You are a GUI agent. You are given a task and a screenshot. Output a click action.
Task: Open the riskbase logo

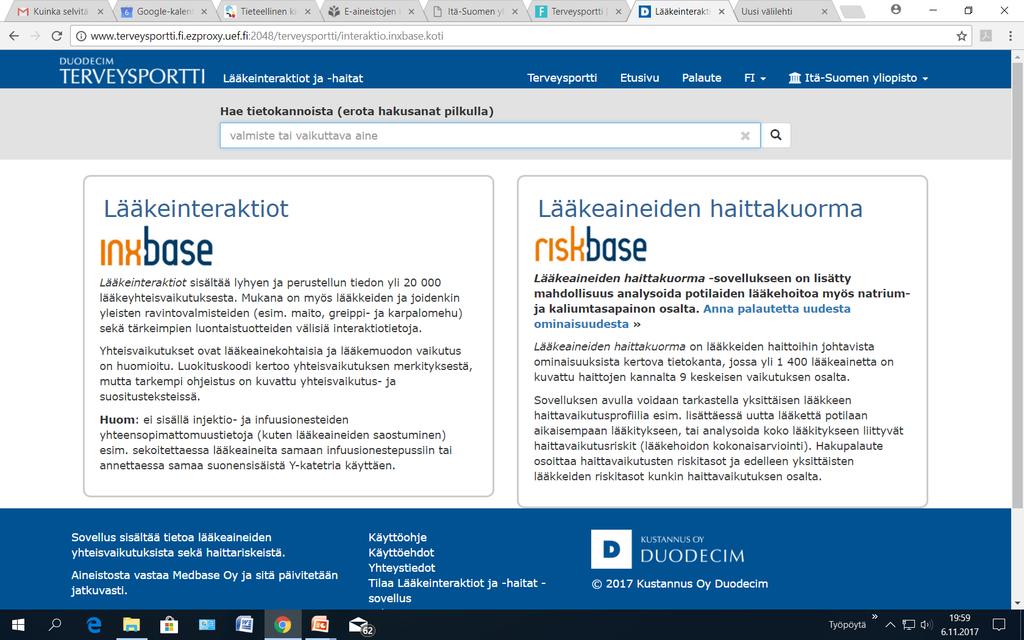point(590,246)
